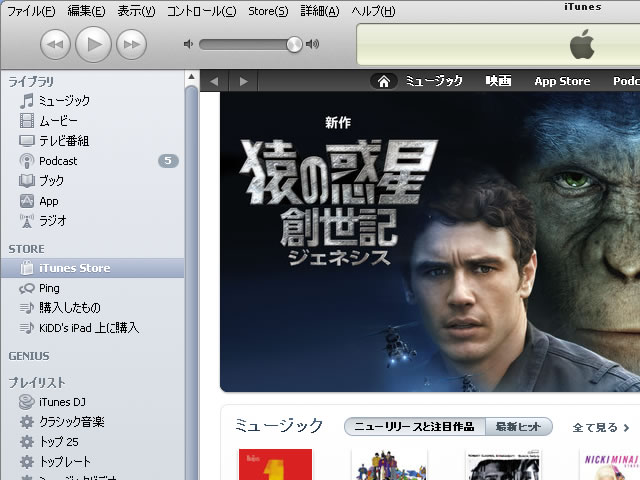640x480 pixels.
Task: Click the ブック book icon
Action: [x=27, y=181]
